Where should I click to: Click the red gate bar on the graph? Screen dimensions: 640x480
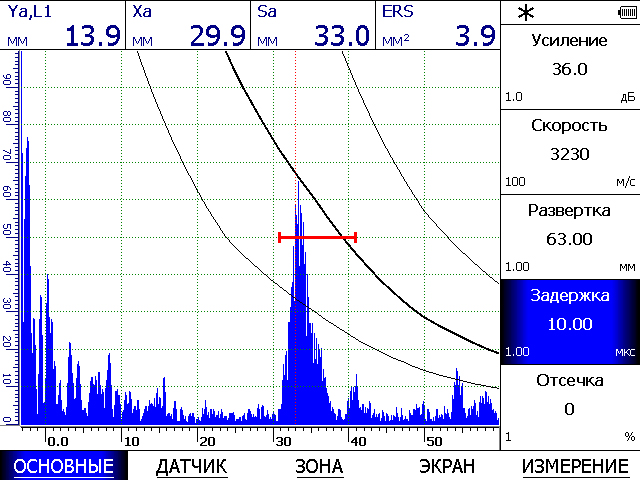click(x=317, y=237)
